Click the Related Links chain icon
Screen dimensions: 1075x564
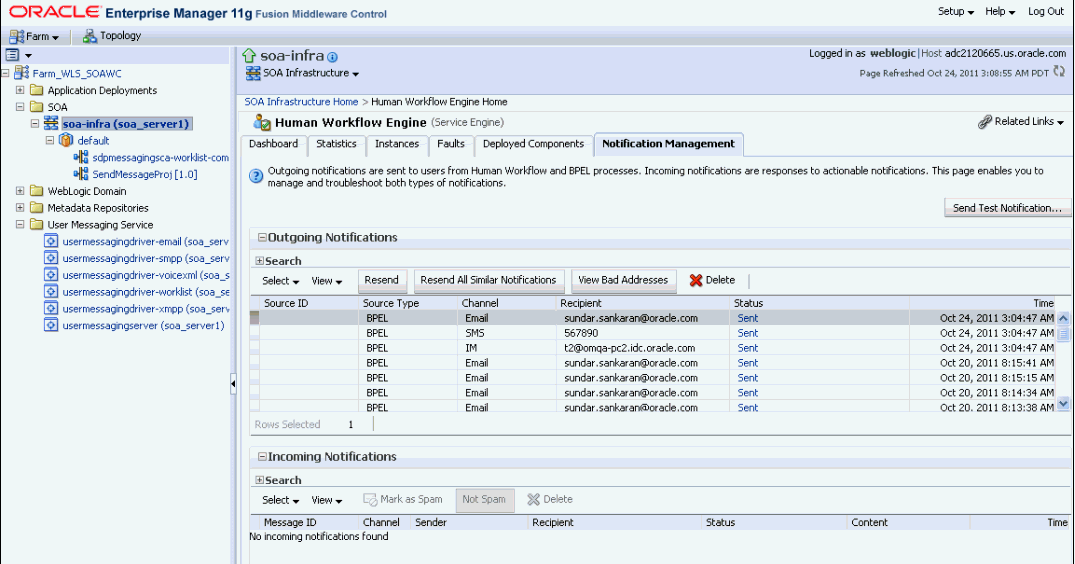[x=985, y=122]
